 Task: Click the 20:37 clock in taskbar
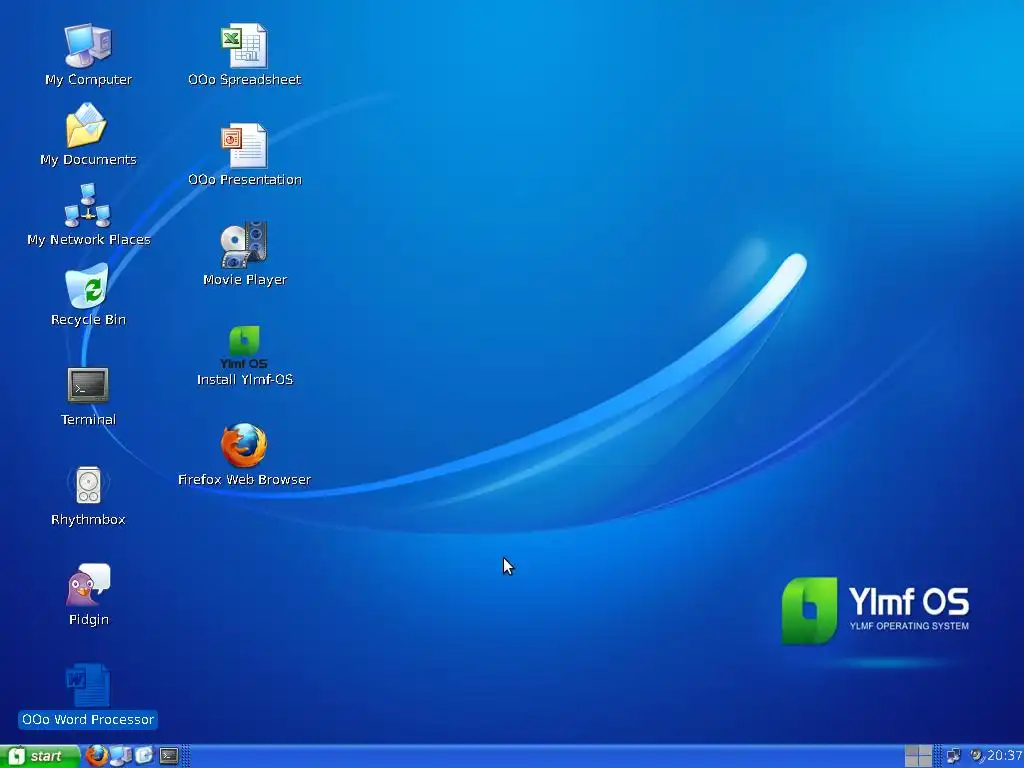point(1005,756)
